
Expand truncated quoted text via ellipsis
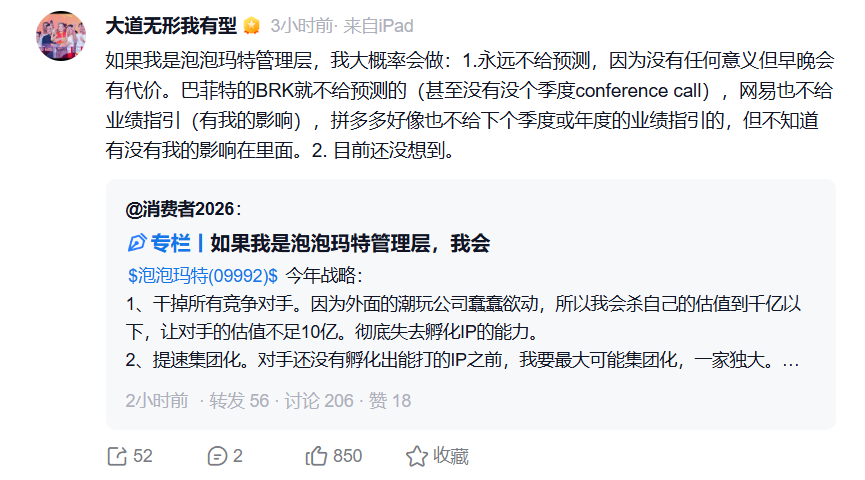click(x=790, y=358)
